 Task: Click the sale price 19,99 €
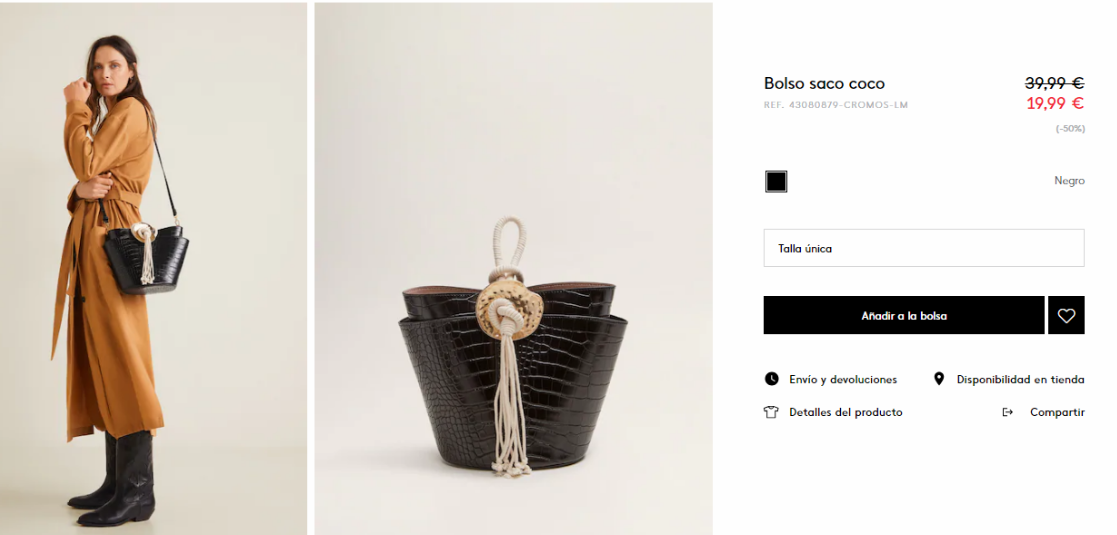(1055, 103)
